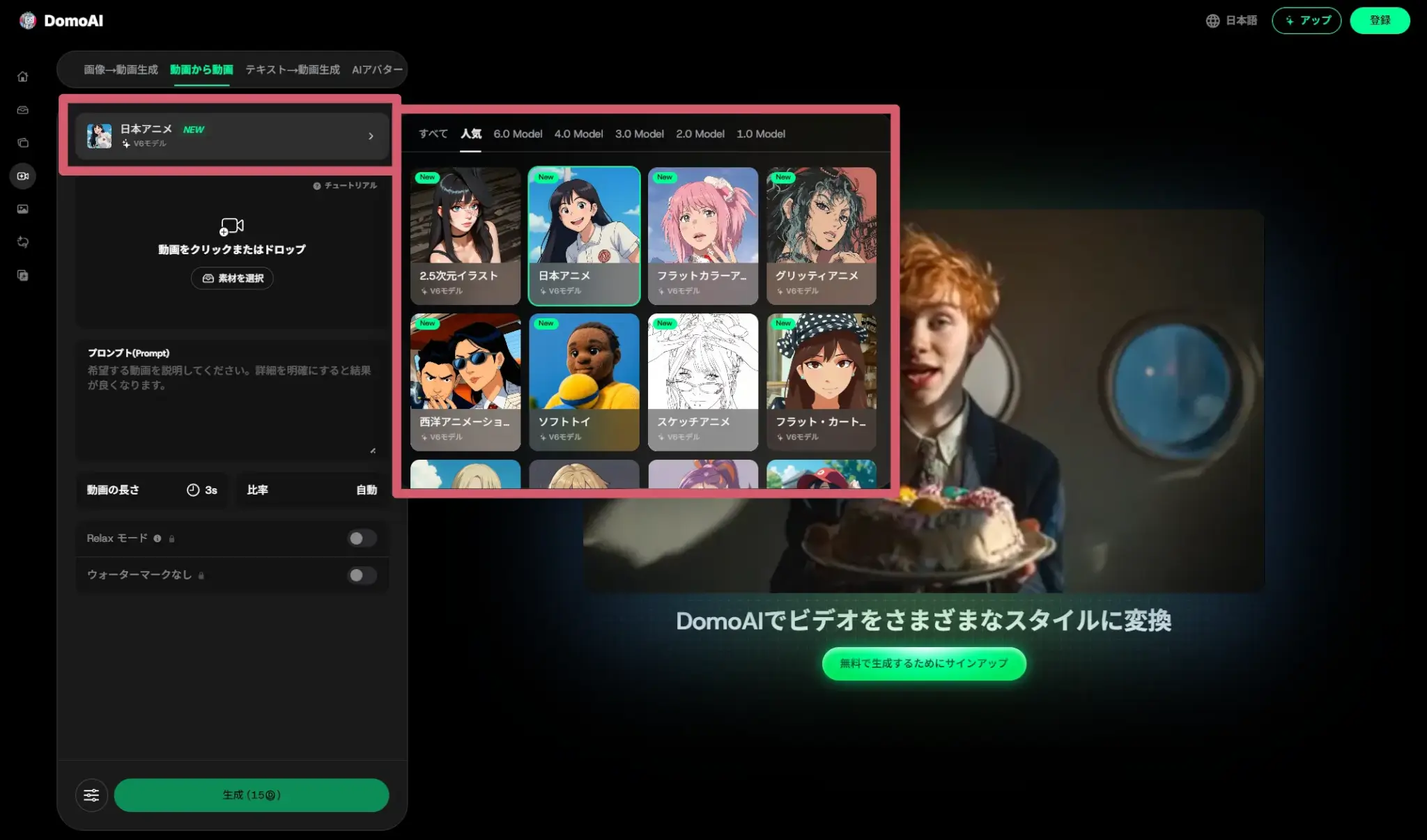Open the inbox tray icon in the sidebar
1427x840 pixels.
point(23,110)
